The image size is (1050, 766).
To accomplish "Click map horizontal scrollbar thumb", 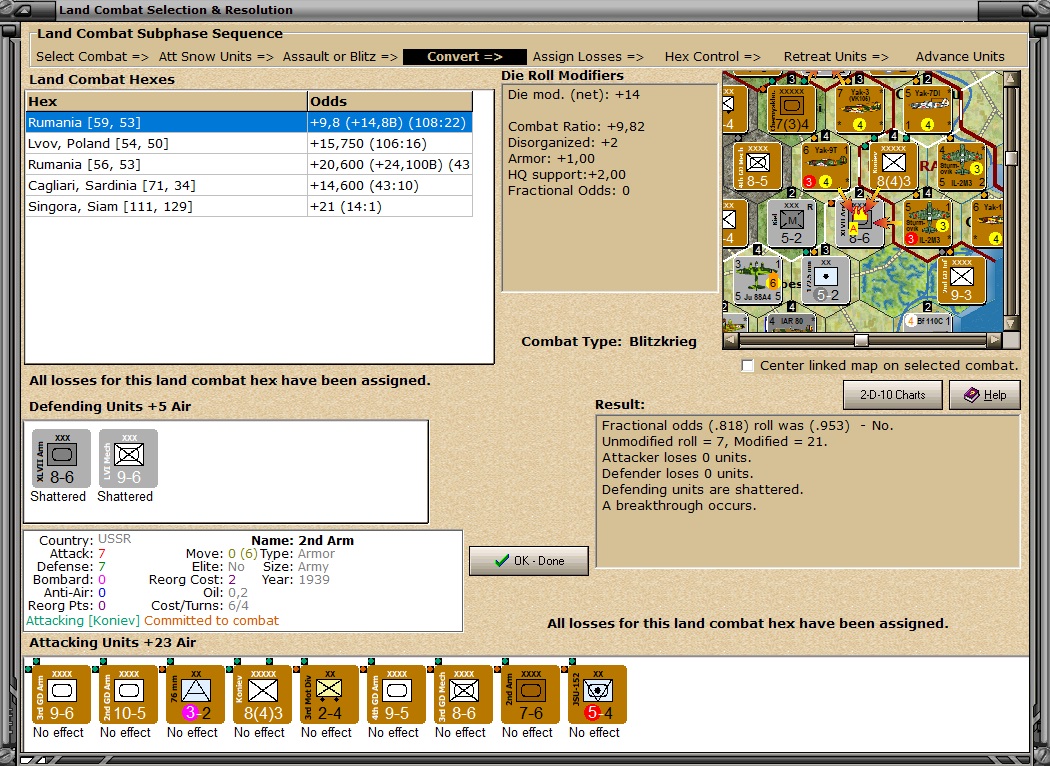I will coord(861,341).
